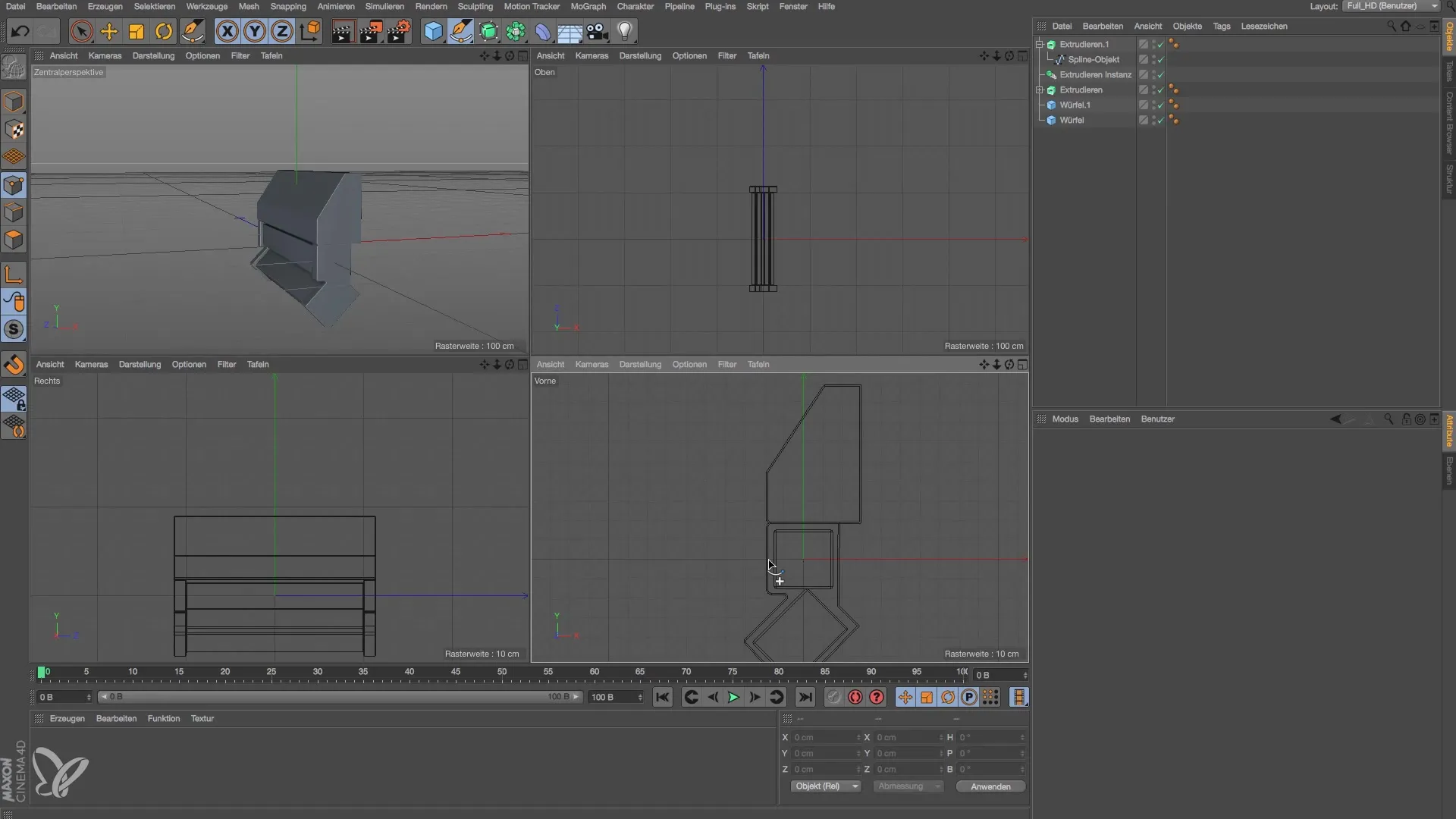Click the timeline preview range slider
The image size is (1456, 819).
coord(340,697)
